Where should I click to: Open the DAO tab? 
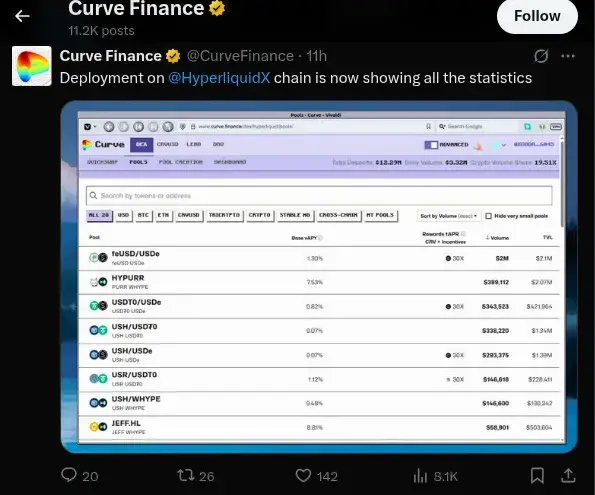coord(218,144)
